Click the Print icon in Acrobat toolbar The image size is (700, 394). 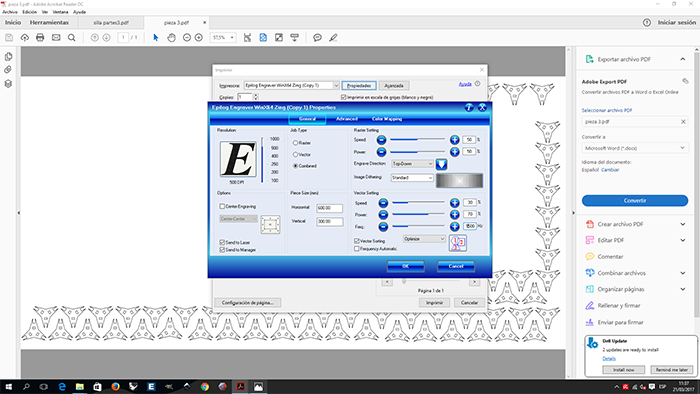pos(40,38)
